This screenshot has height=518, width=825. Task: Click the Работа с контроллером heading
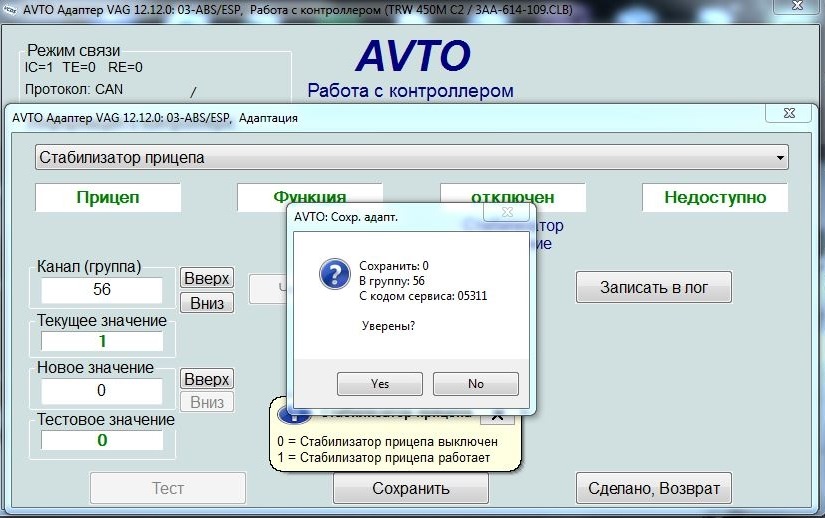410,90
